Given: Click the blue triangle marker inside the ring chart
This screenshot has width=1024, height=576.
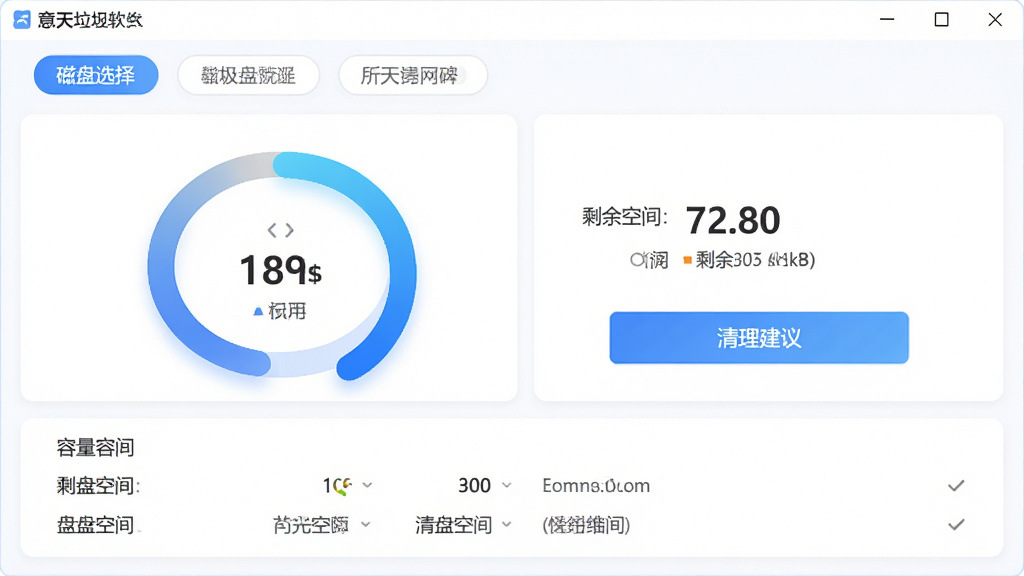Looking at the screenshot, I should coord(258,312).
